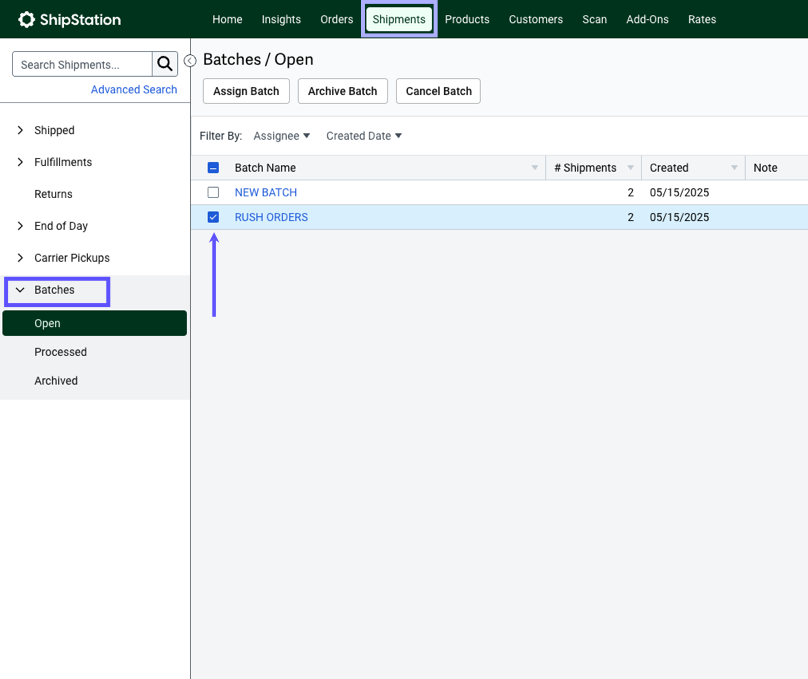
Task: Click the shipment count in NEW BATCH row
Action: pyautogui.click(x=630, y=192)
